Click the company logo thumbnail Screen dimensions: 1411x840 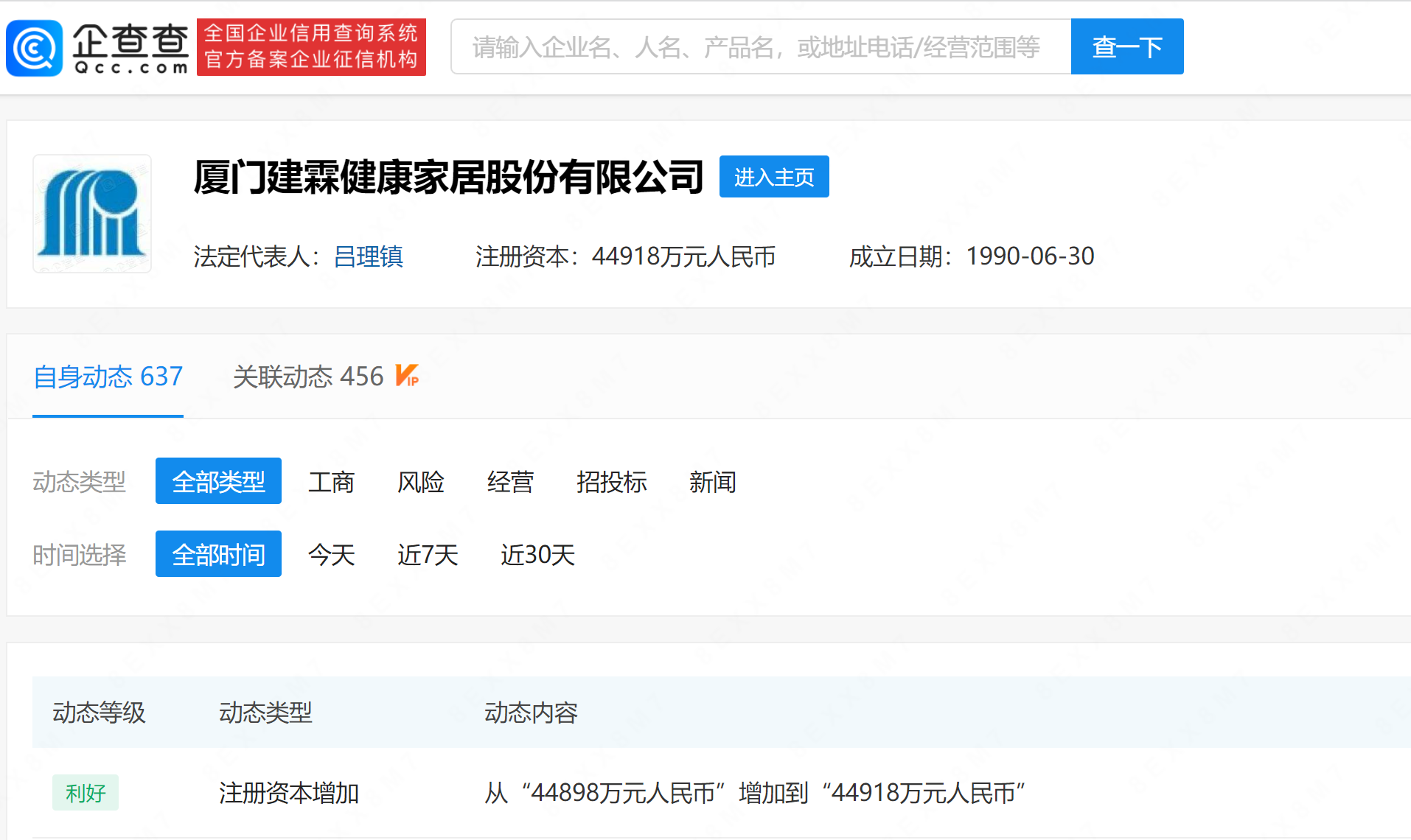click(x=92, y=214)
